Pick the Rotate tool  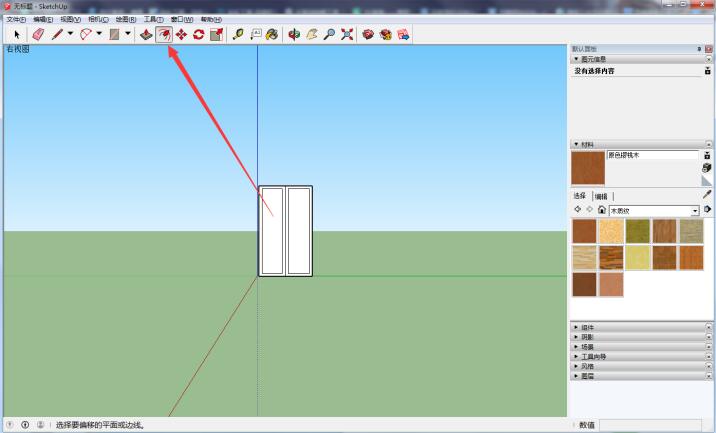point(198,34)
